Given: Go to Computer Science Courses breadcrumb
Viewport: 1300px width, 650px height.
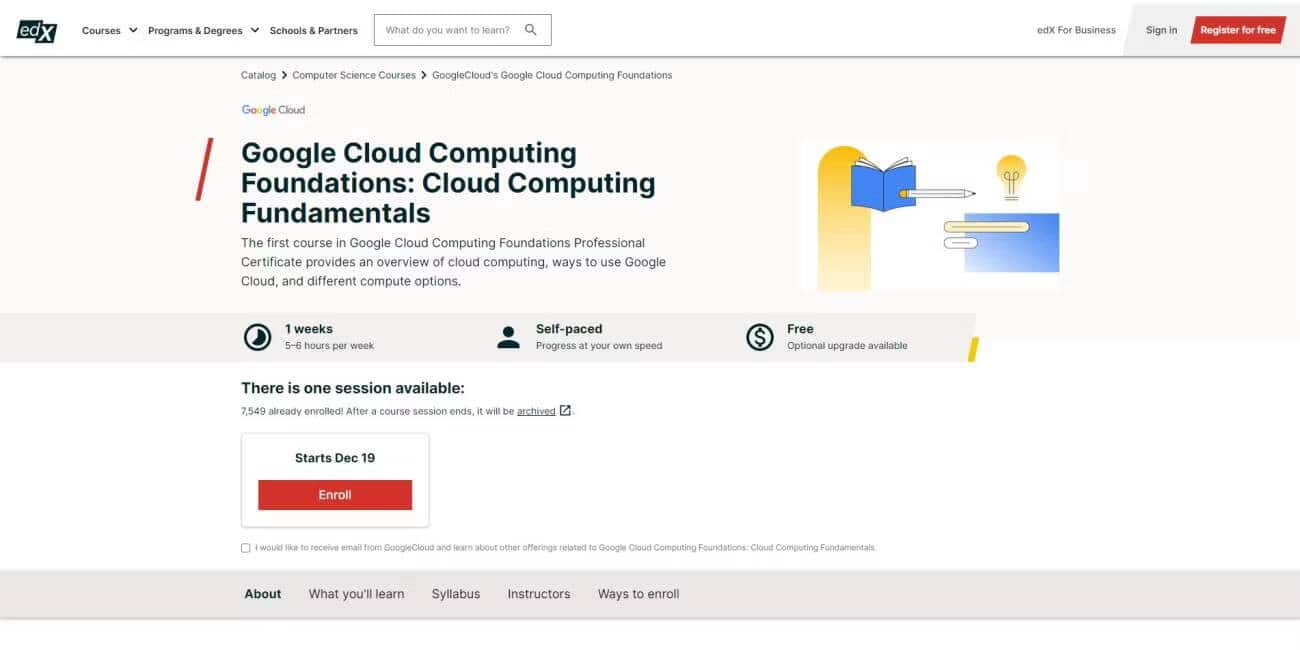Looking at the screenshot, I should (354, 75).
